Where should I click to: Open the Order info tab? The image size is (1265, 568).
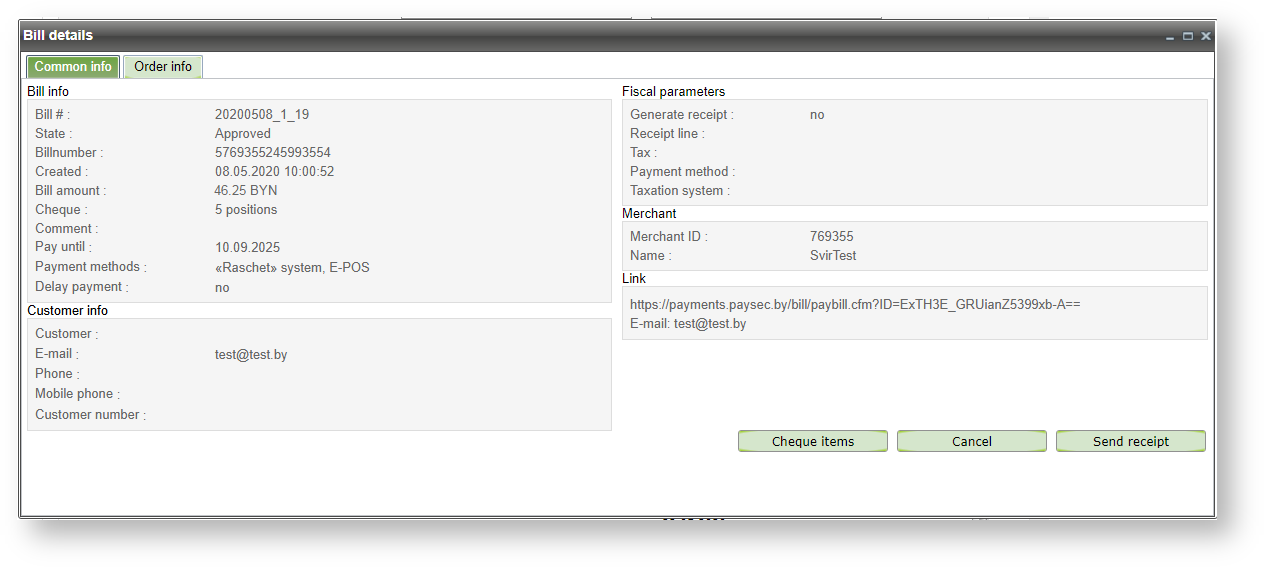(x=163, y=67)
